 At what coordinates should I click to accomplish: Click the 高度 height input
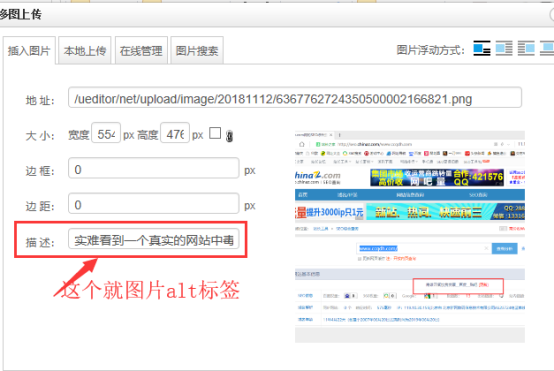click(175, 133)
